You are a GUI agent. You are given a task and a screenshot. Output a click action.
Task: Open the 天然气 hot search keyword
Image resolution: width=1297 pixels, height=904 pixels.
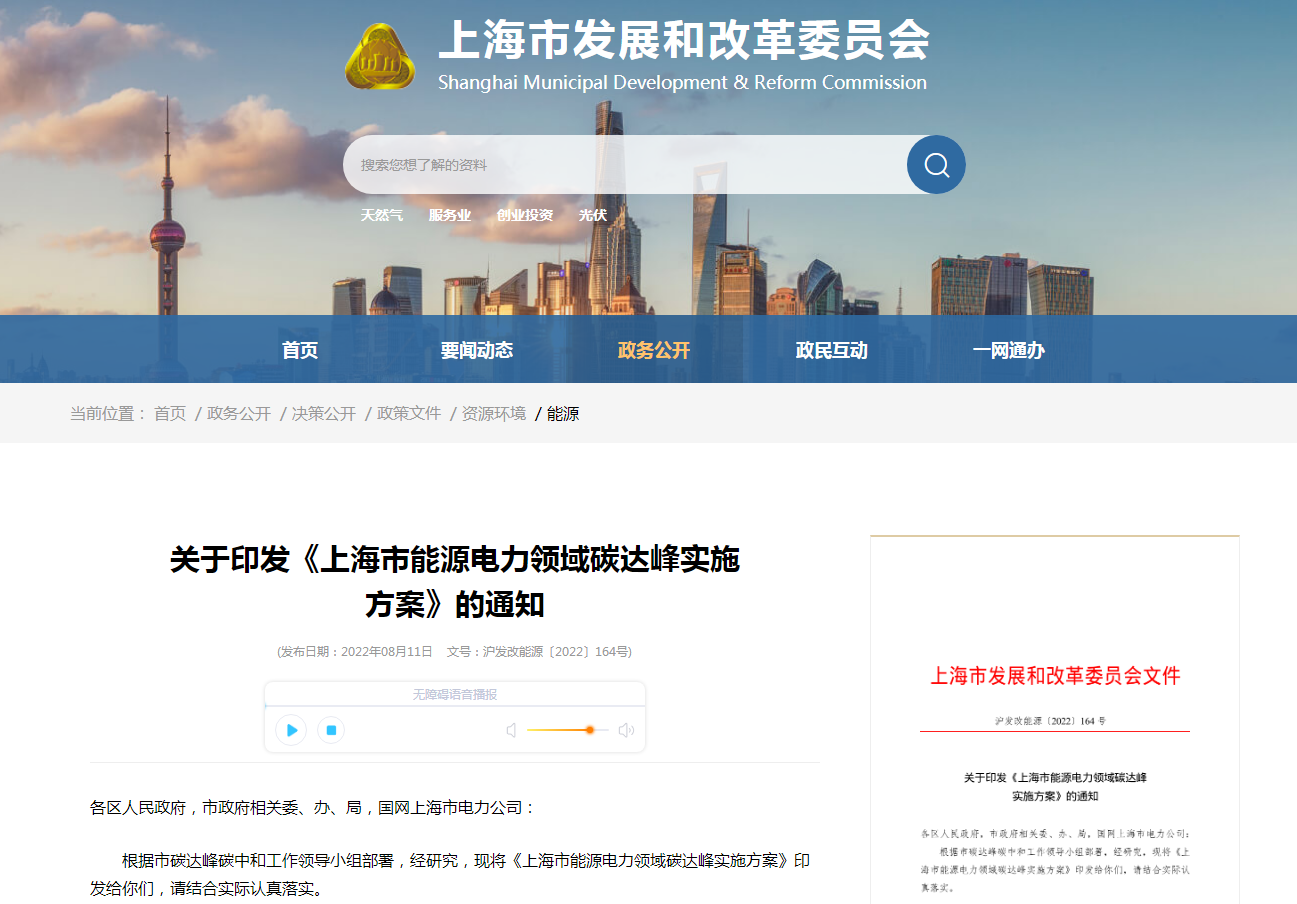coord(381,215)
